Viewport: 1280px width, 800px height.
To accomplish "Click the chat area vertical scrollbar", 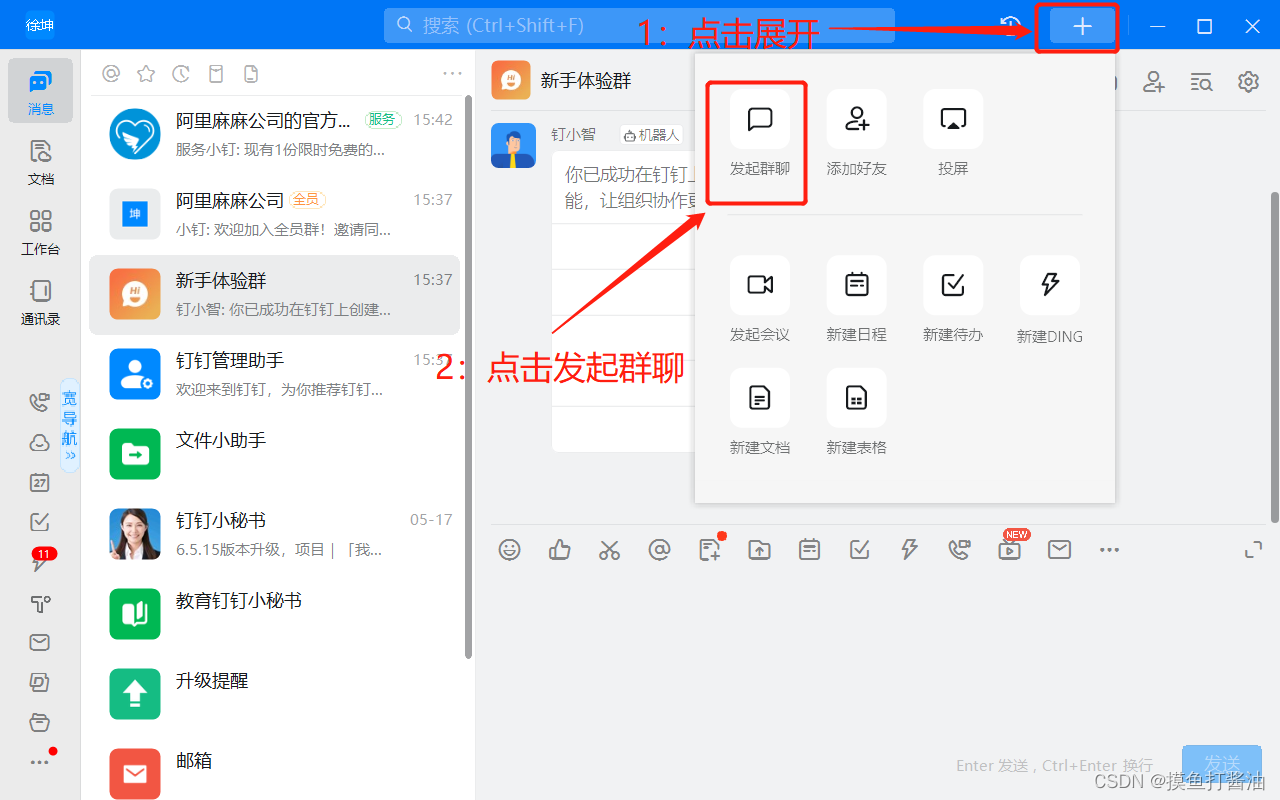I will [1274, 356].
